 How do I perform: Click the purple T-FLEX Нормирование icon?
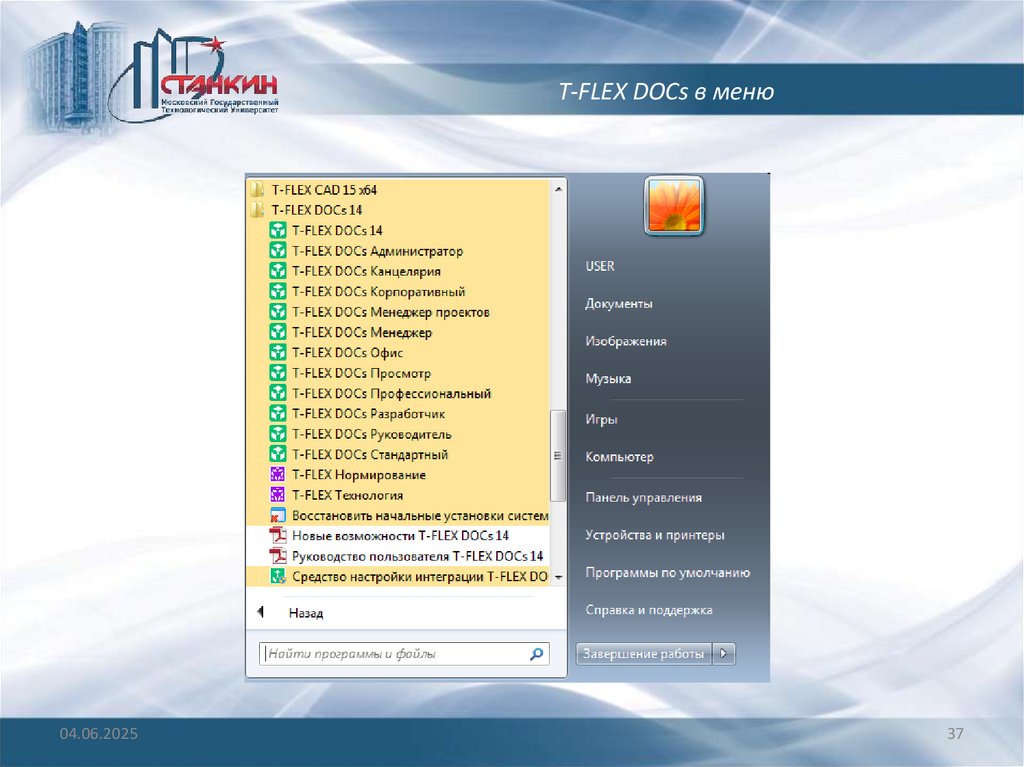point(278,474)
